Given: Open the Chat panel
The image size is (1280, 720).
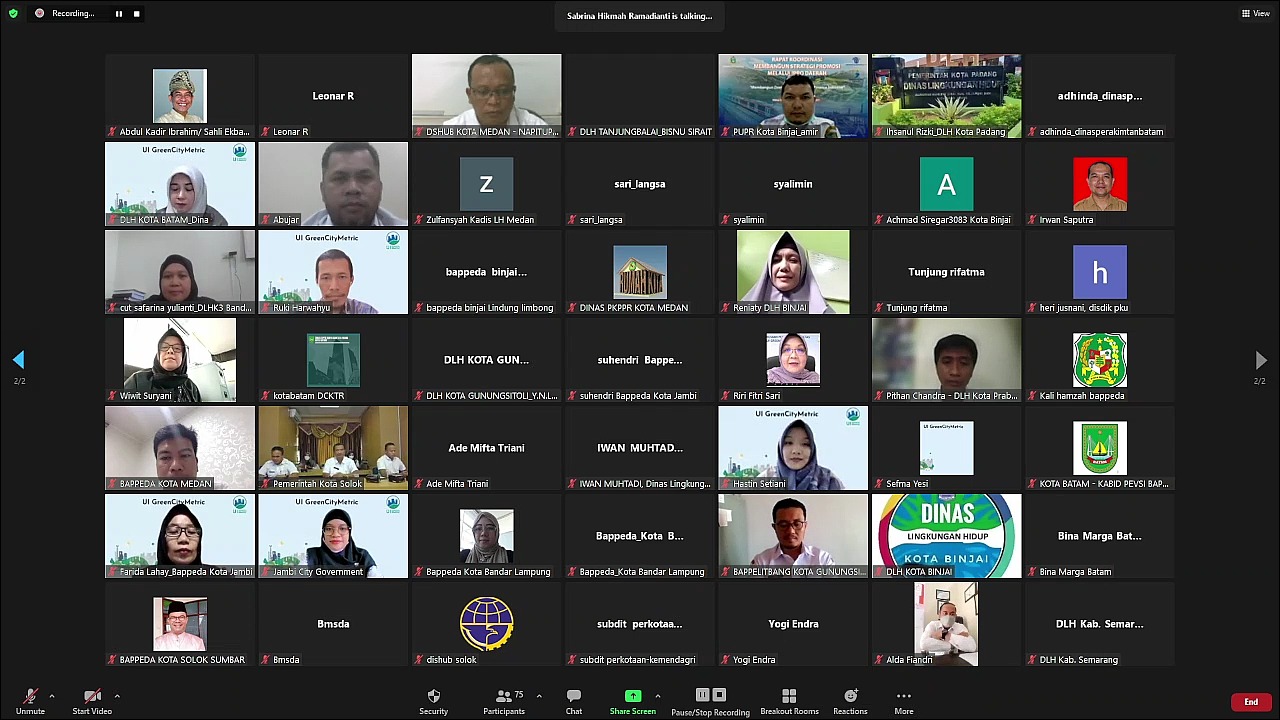Looking at the screenshot, I should (574, 701).
